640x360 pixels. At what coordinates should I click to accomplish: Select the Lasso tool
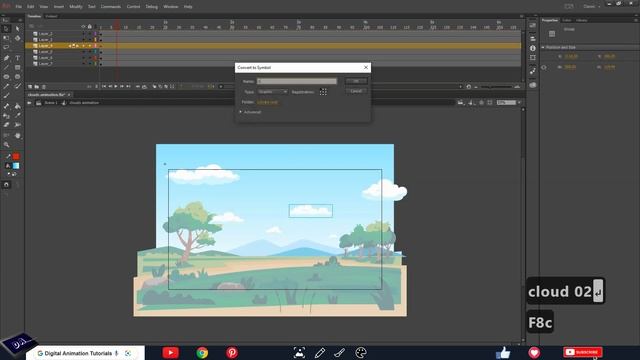click(6, 48)
